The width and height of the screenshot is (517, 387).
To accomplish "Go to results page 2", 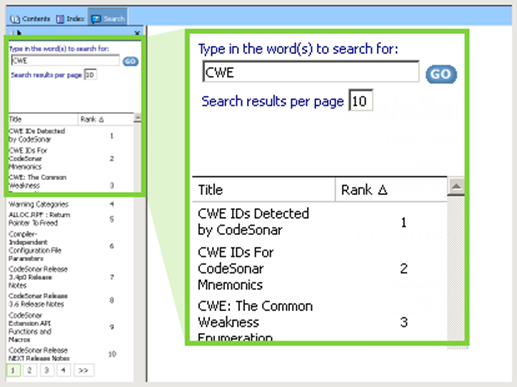I will pyautogui.click(x=30, y=370).
